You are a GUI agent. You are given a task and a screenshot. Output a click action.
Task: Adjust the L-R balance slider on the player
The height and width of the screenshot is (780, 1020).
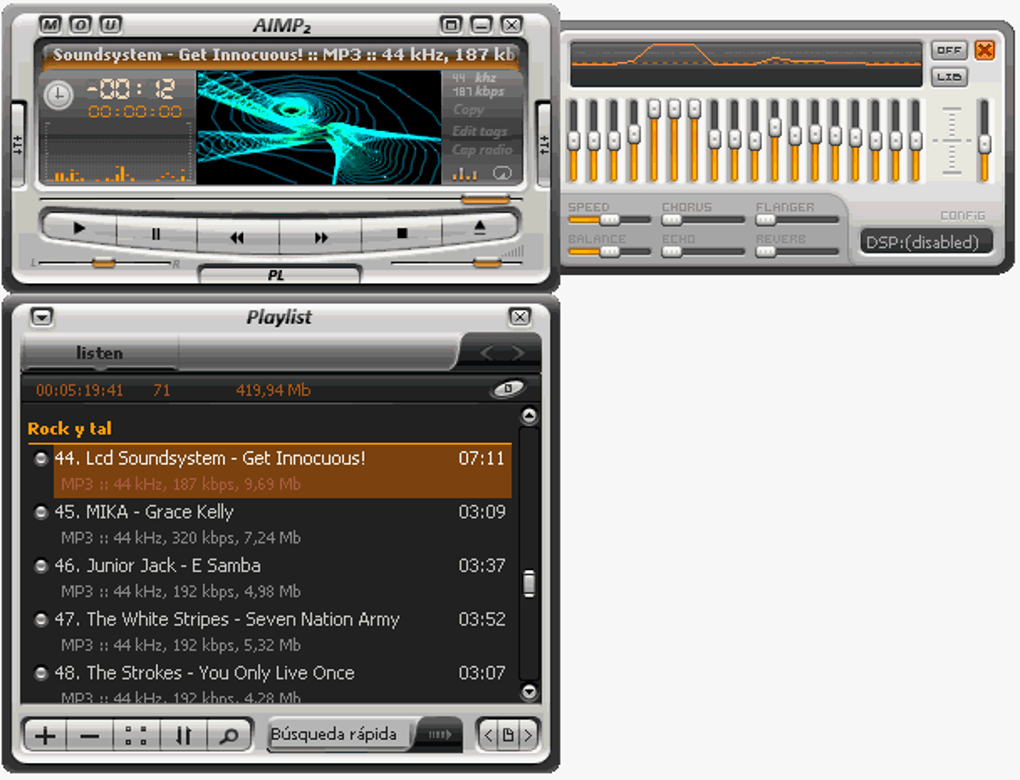pyautogui.click(x=103, y=263)
